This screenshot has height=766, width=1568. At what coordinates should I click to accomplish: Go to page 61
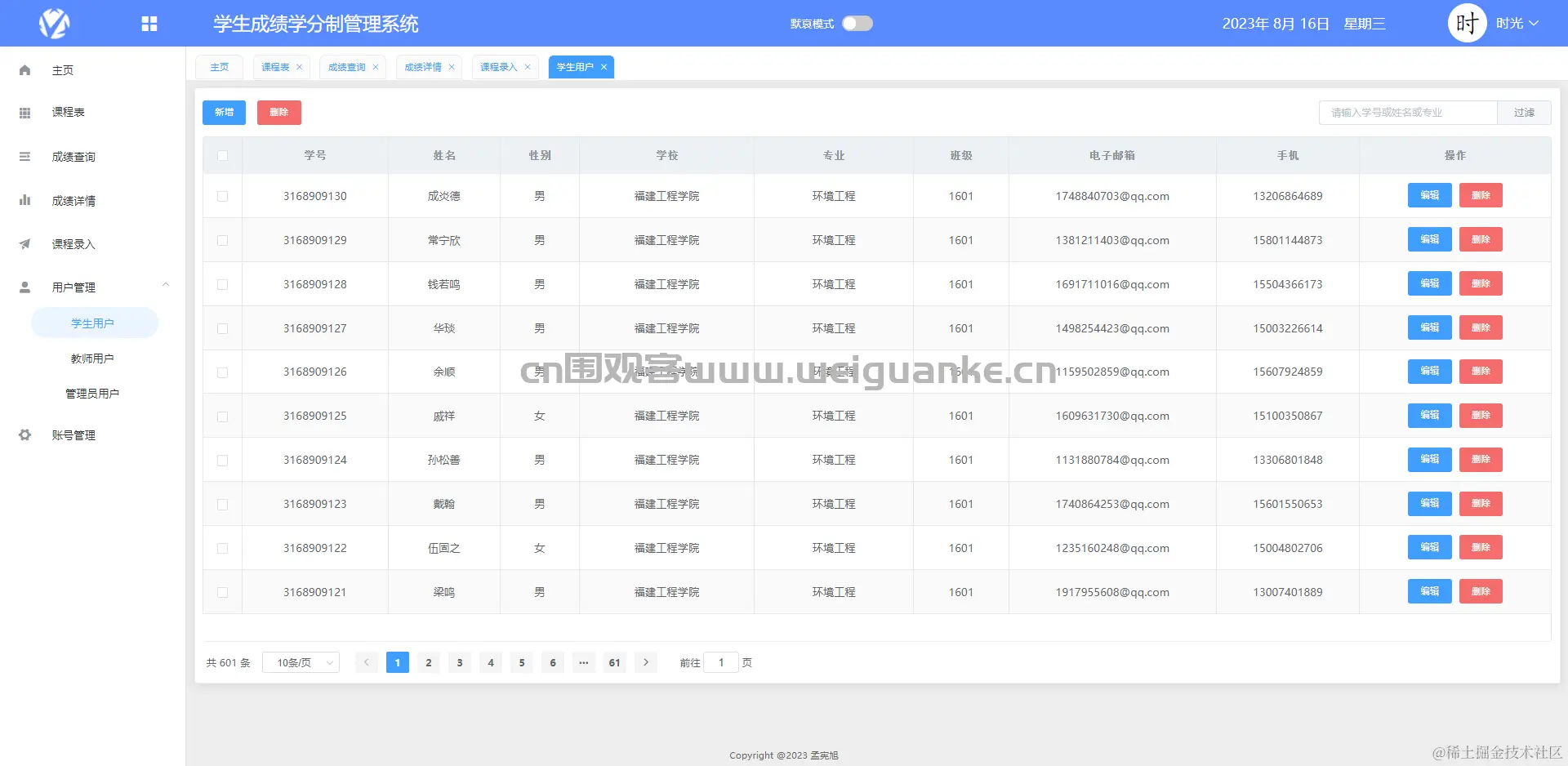[615, 662]
